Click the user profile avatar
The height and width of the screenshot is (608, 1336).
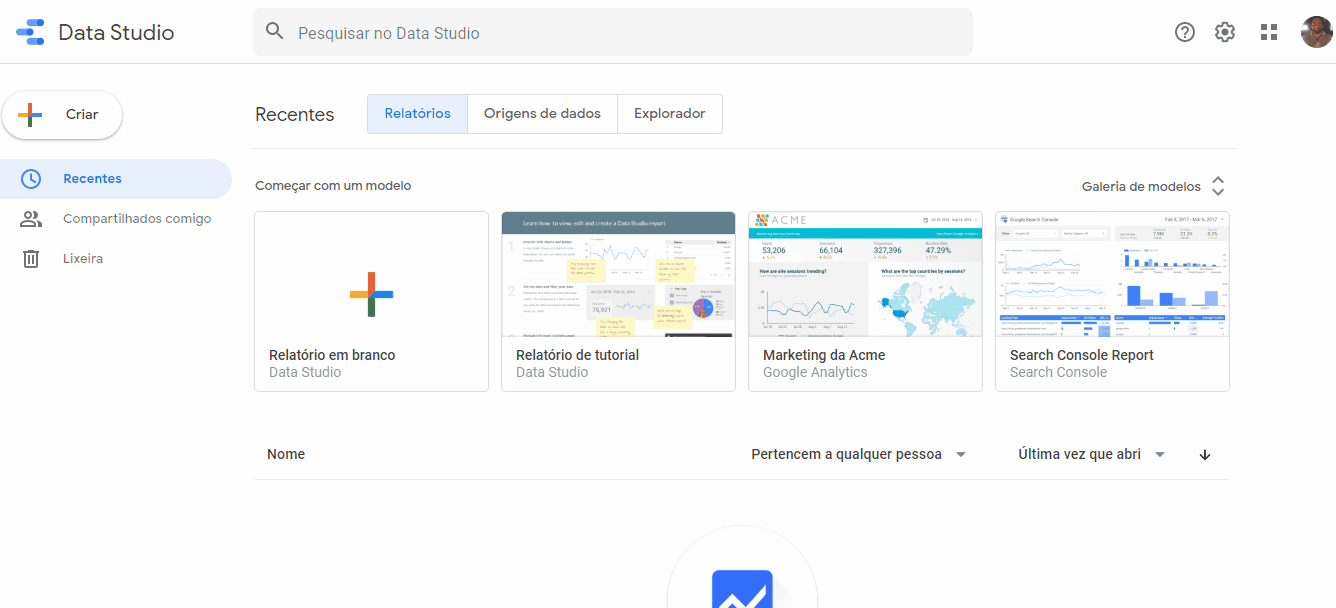(x=1316, y=32)
